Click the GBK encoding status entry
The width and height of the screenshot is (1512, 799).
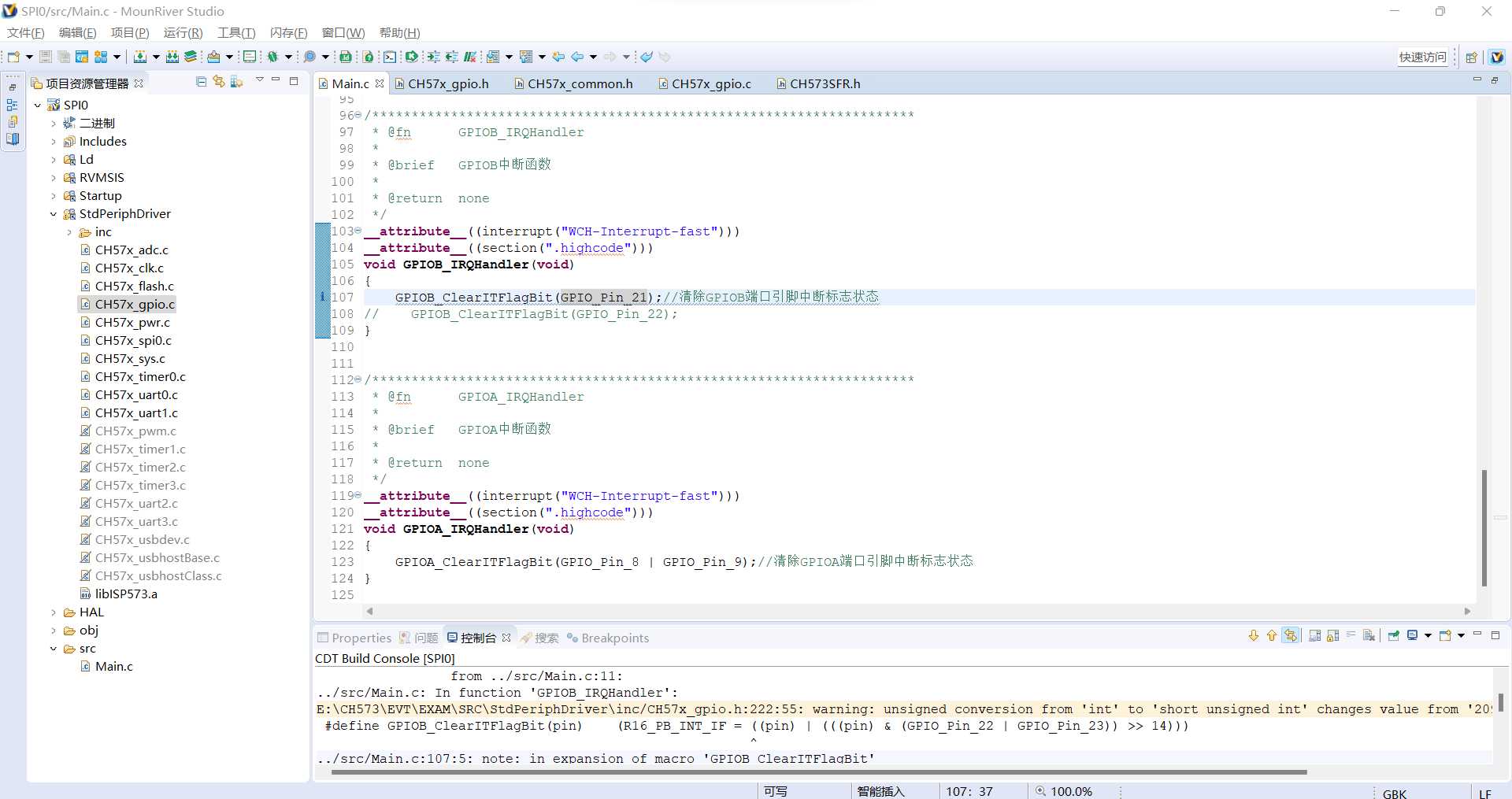coord(1395,793)
